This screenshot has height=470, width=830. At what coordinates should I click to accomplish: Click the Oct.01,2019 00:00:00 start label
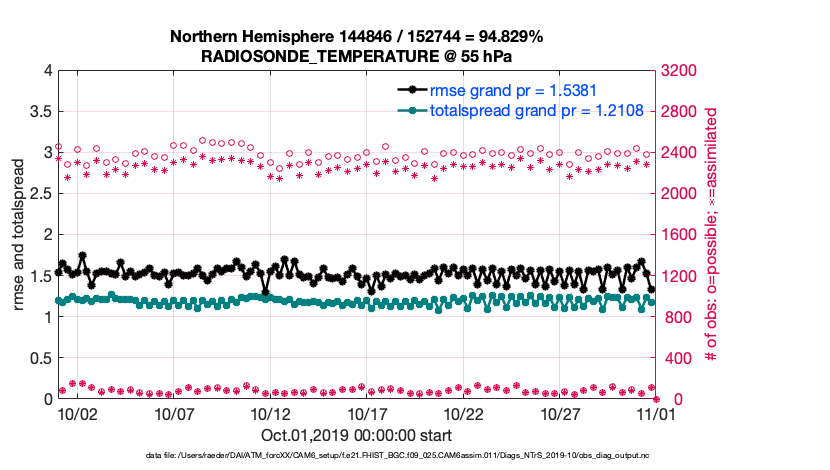356,435
